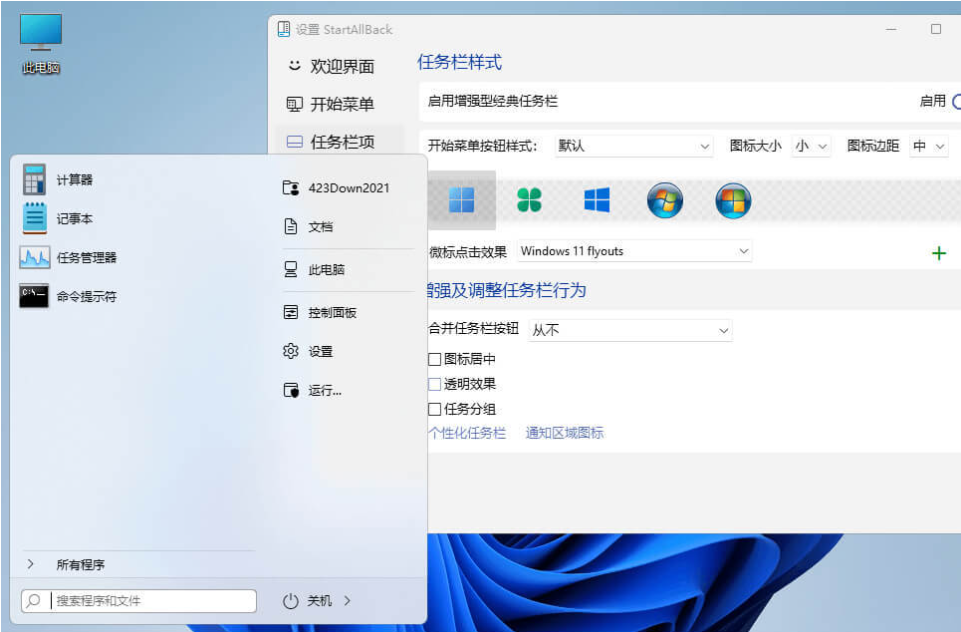The image size is (961, 632).
Task: Open the 图标边距 dropdown
Action: coord(929,146)
